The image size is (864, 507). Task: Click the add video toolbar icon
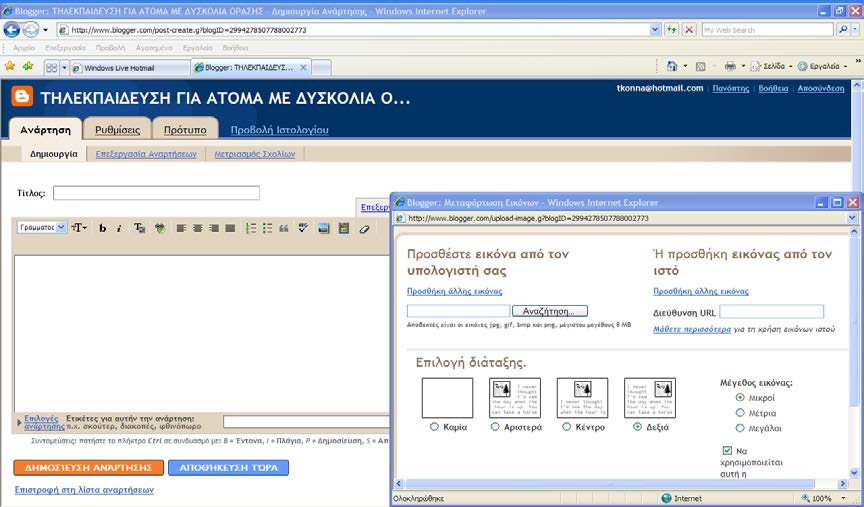(344, 228)
